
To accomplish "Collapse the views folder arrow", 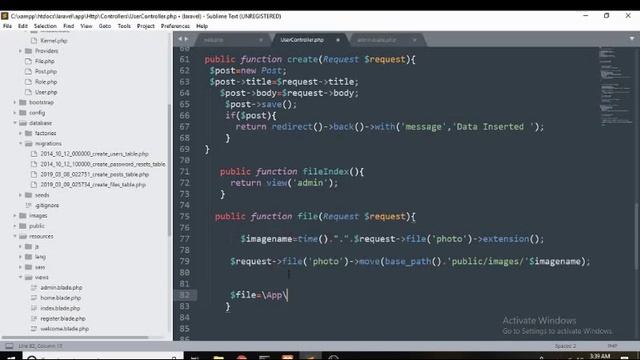I will pyautogui.click(x=20, y=277).
